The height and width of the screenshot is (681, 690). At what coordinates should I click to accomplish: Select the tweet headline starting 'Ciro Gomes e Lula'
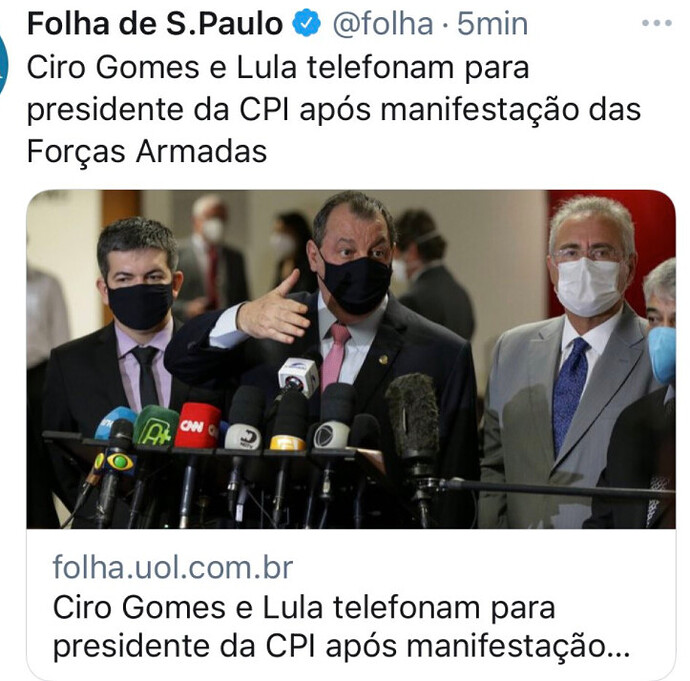tap(334, 109)
